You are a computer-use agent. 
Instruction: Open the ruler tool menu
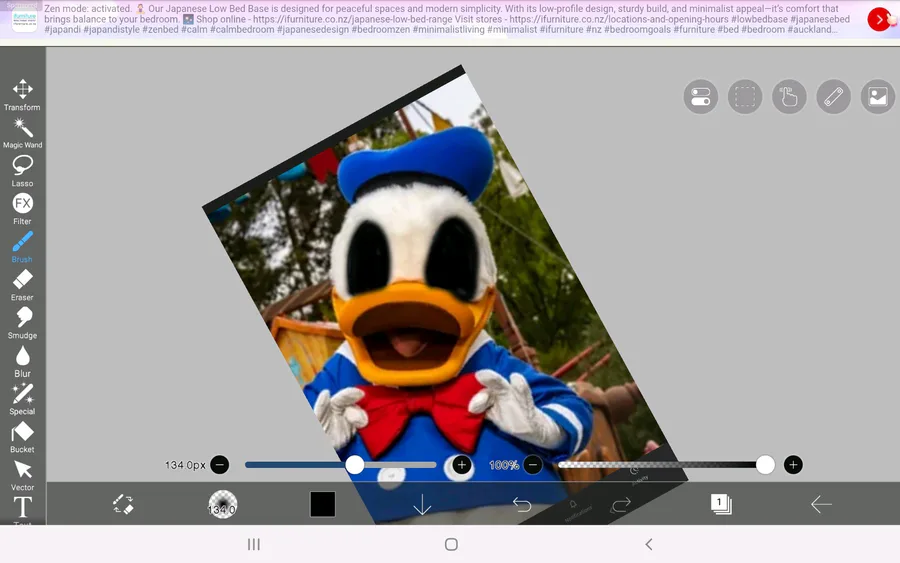coord(833,96)
